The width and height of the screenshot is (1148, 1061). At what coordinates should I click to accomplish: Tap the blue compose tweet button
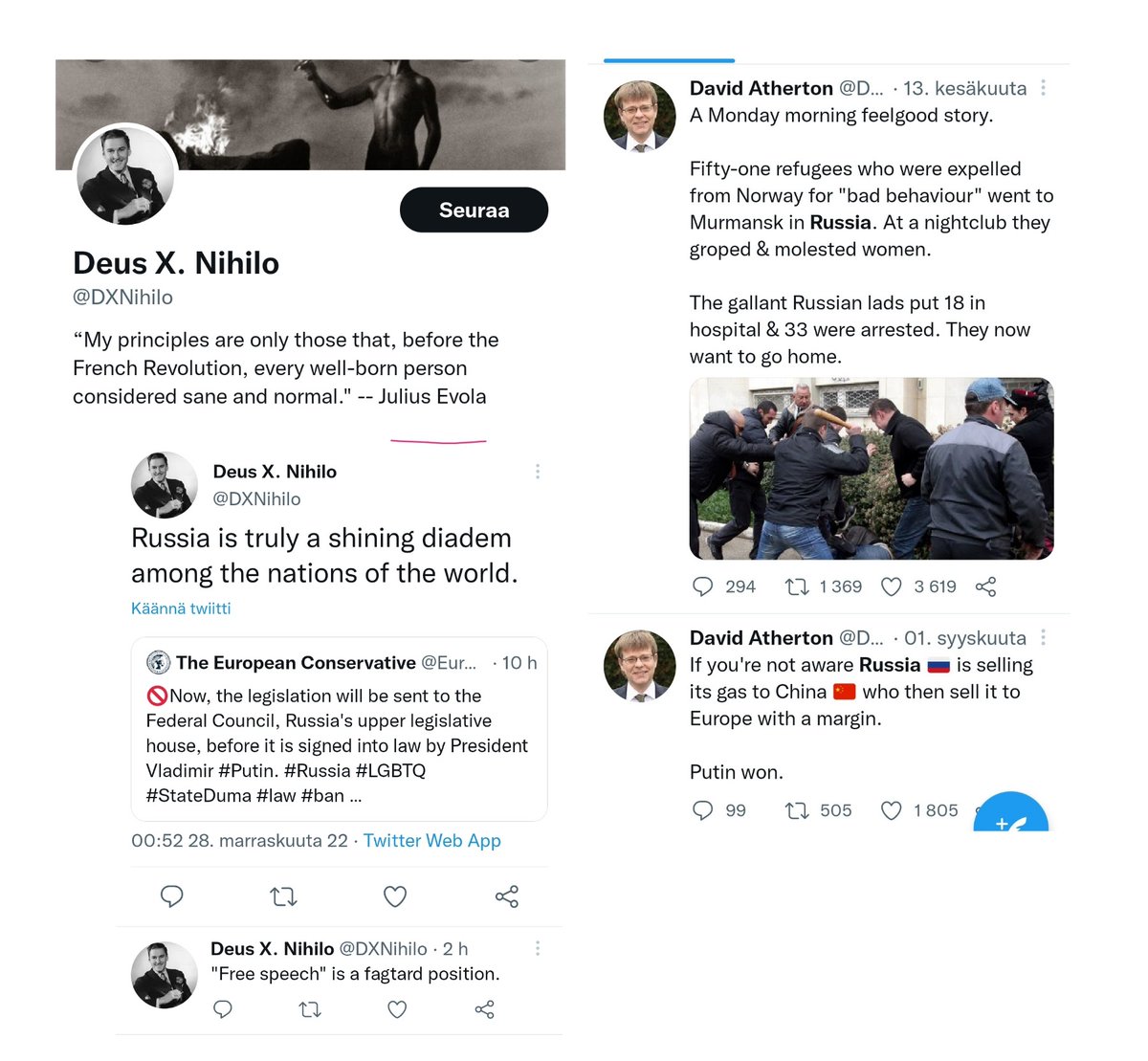click(x=1011, y=812)
